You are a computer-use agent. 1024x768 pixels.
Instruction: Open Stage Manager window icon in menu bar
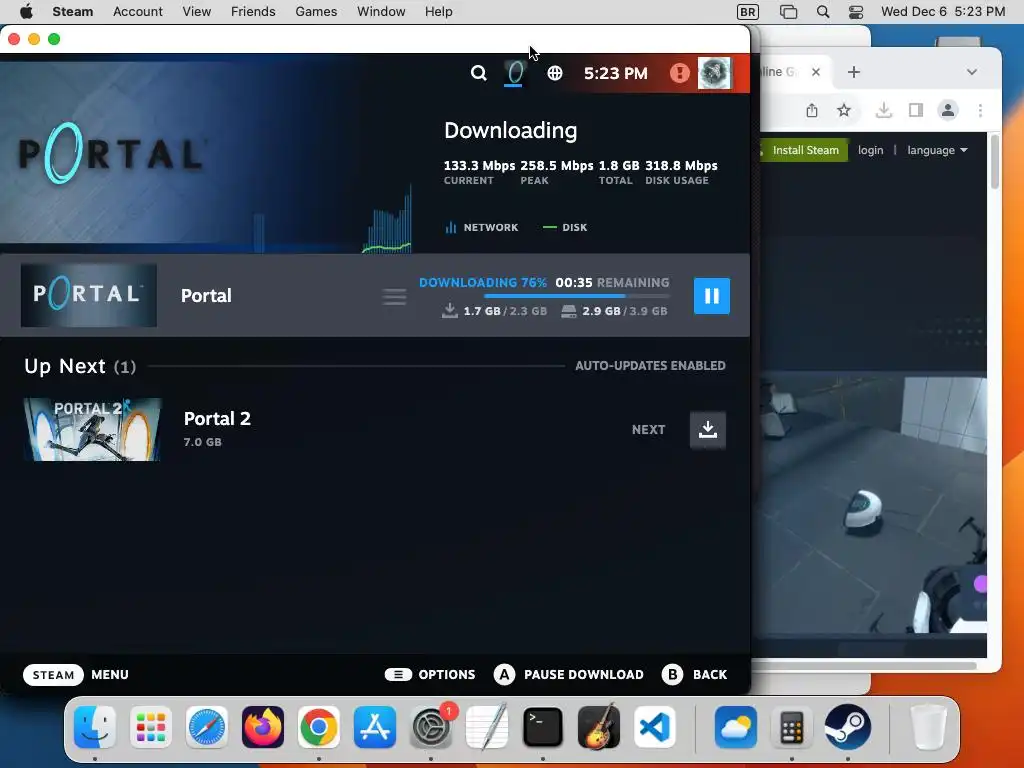tap(788, 12)
